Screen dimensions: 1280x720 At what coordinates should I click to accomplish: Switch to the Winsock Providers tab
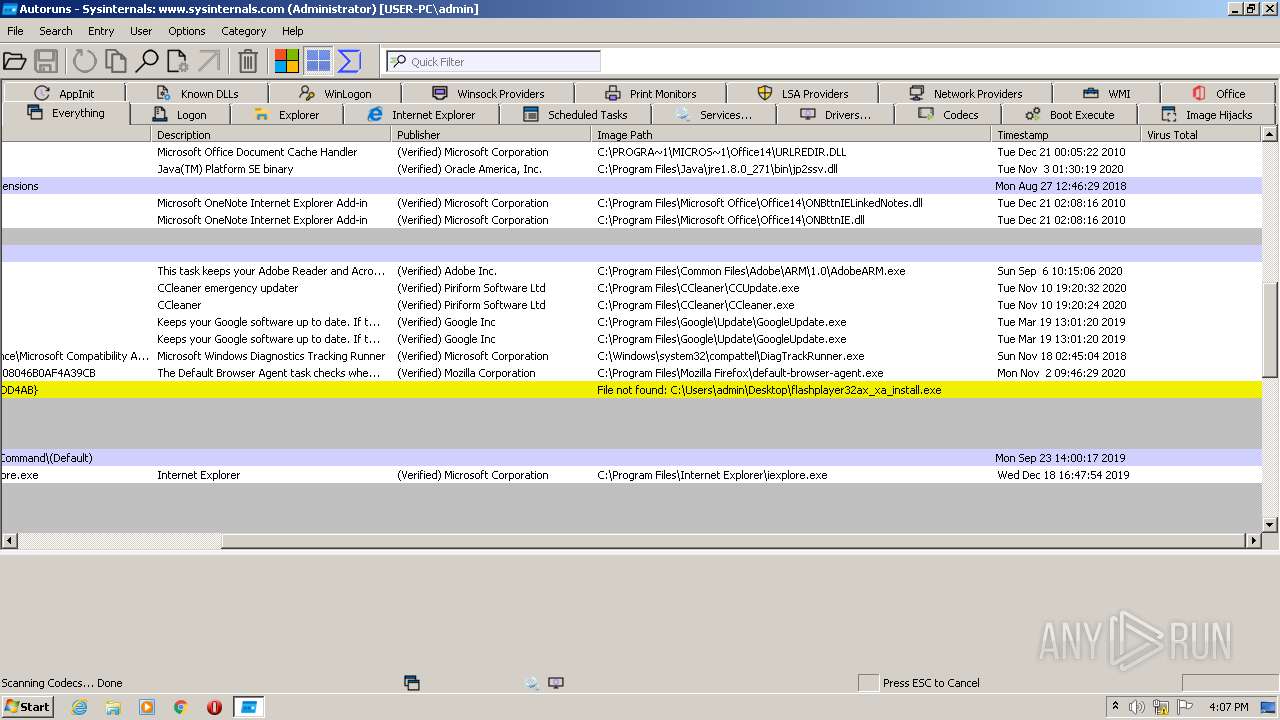tap(489, 93)
